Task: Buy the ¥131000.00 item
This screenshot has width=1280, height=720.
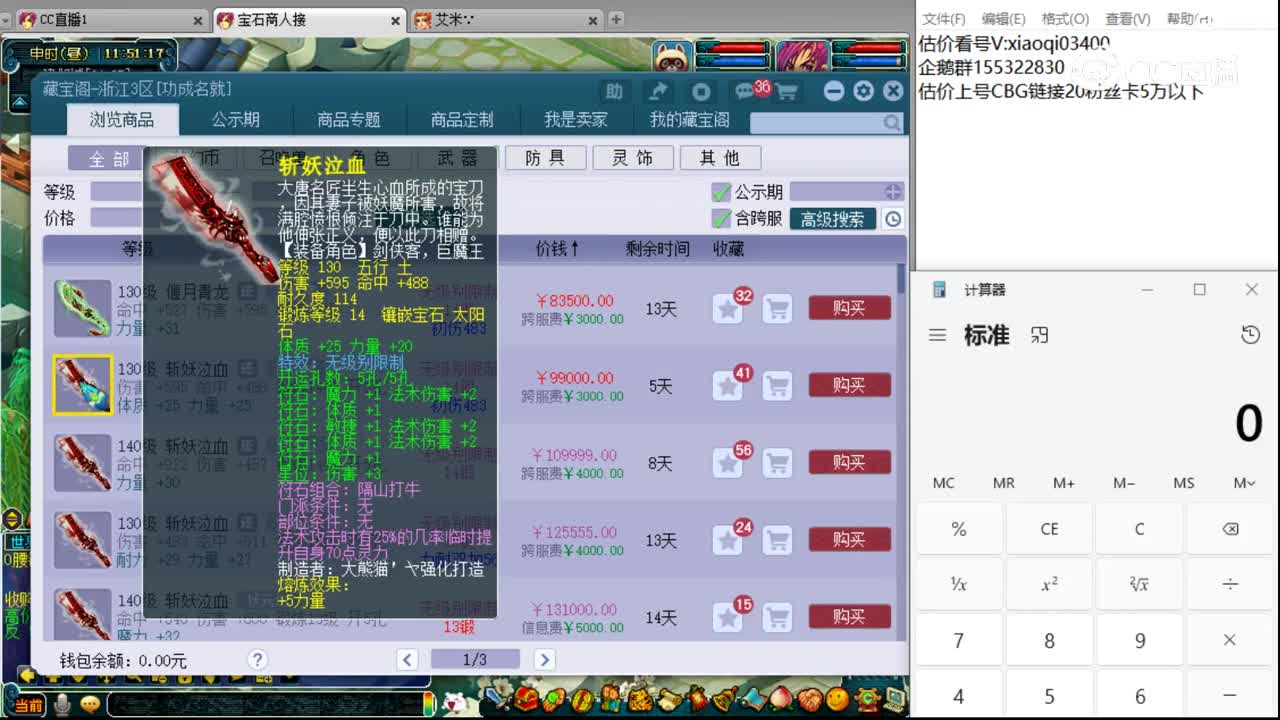Action: point(849,616)
